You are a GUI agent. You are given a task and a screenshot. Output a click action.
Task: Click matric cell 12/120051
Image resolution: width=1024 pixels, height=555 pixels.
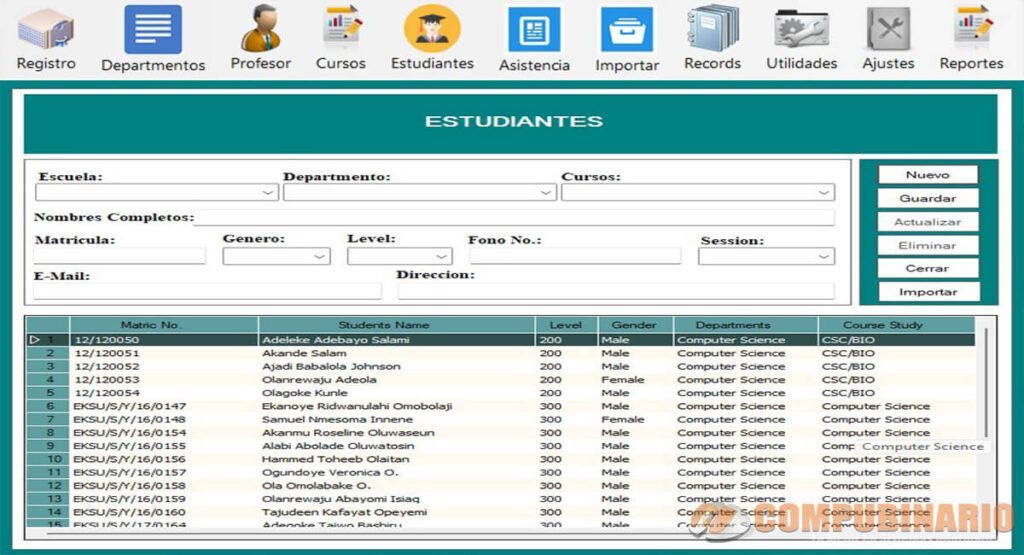(164, 353)
